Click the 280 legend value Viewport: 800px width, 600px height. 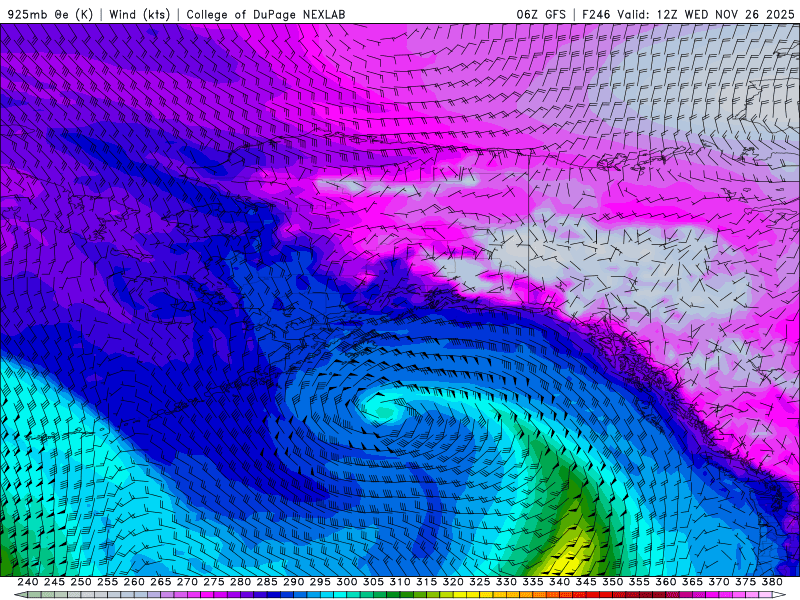(x=240, y=582)
